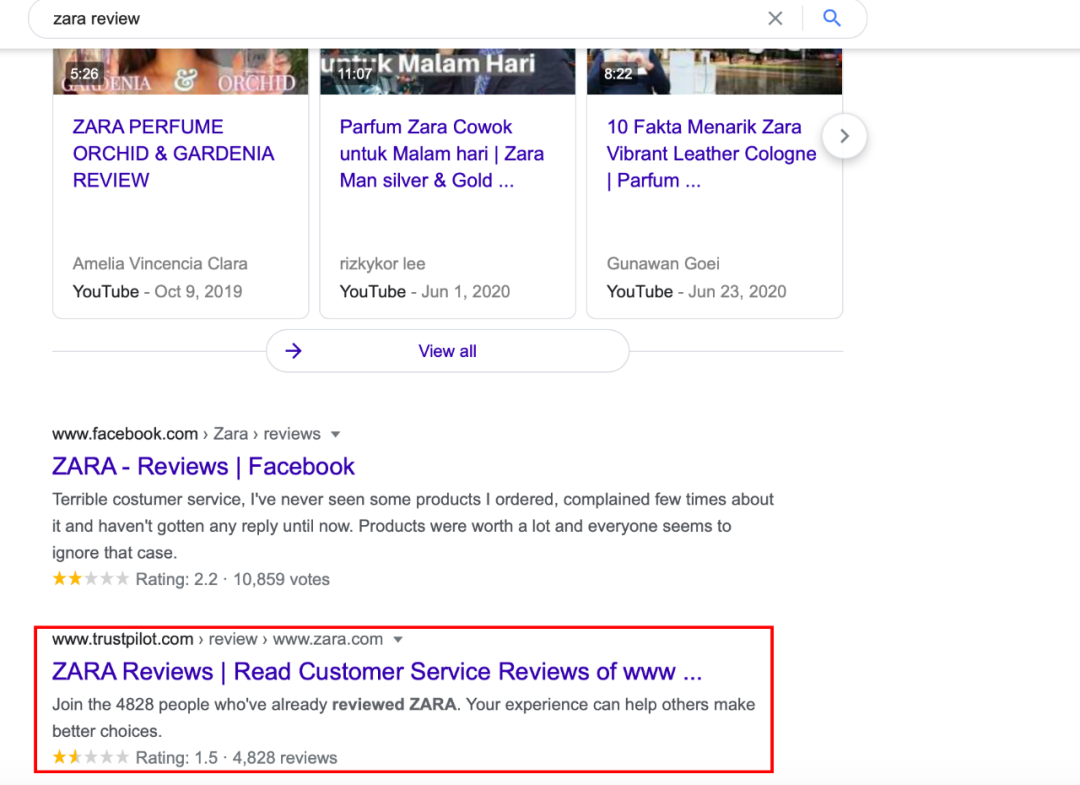Open '10 Fakta Menarik Zara Vibrant Leather' link
The image size is (1080, 785).
point(711,154)
